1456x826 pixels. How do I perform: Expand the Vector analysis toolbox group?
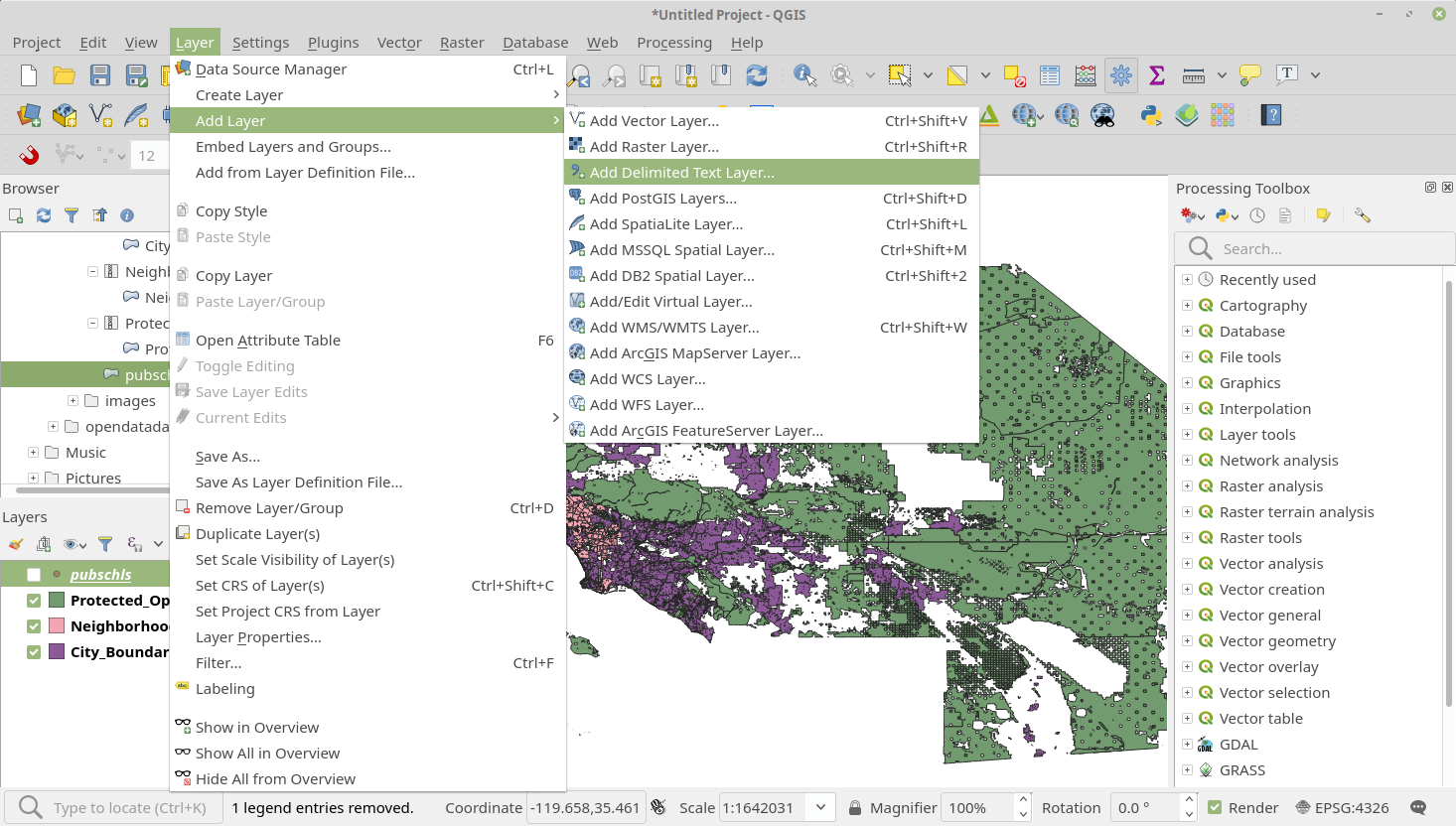point(1187,564)
